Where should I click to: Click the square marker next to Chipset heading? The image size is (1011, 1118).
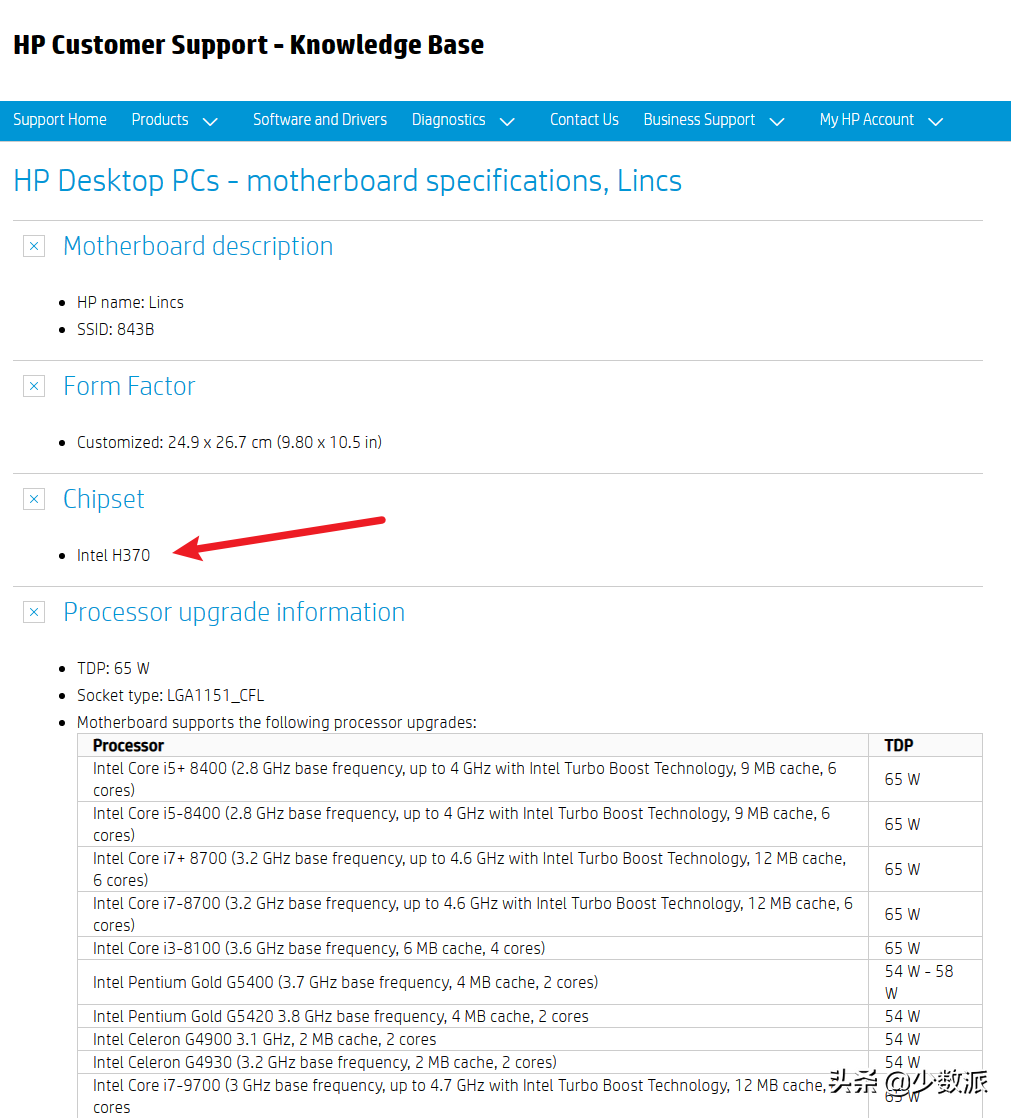click(33, 498)
